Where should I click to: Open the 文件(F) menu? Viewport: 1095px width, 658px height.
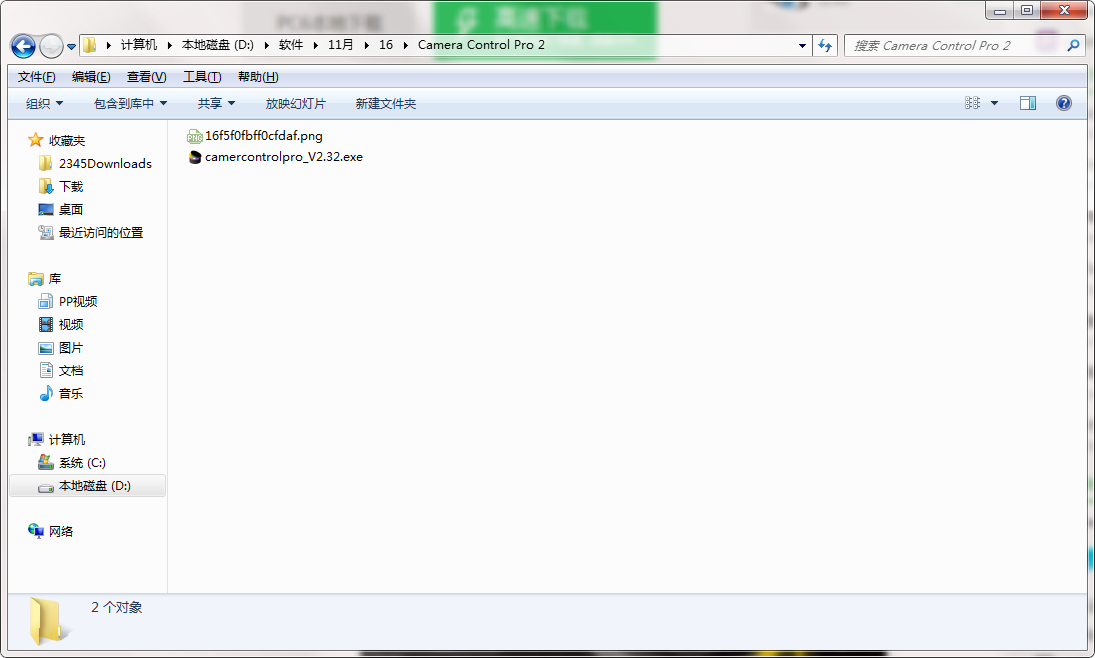pyautogui.click(x=36, y=77)
